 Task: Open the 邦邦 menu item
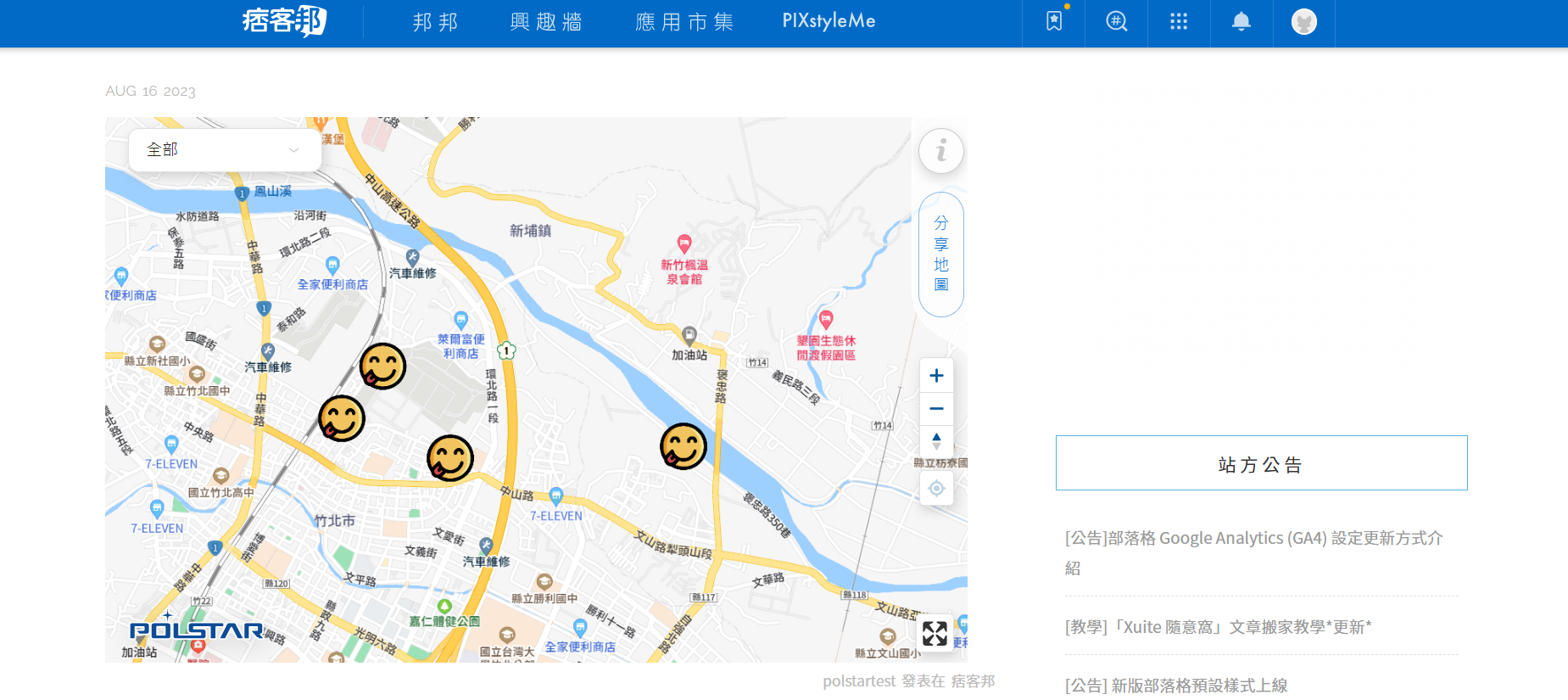click(436, 22)
